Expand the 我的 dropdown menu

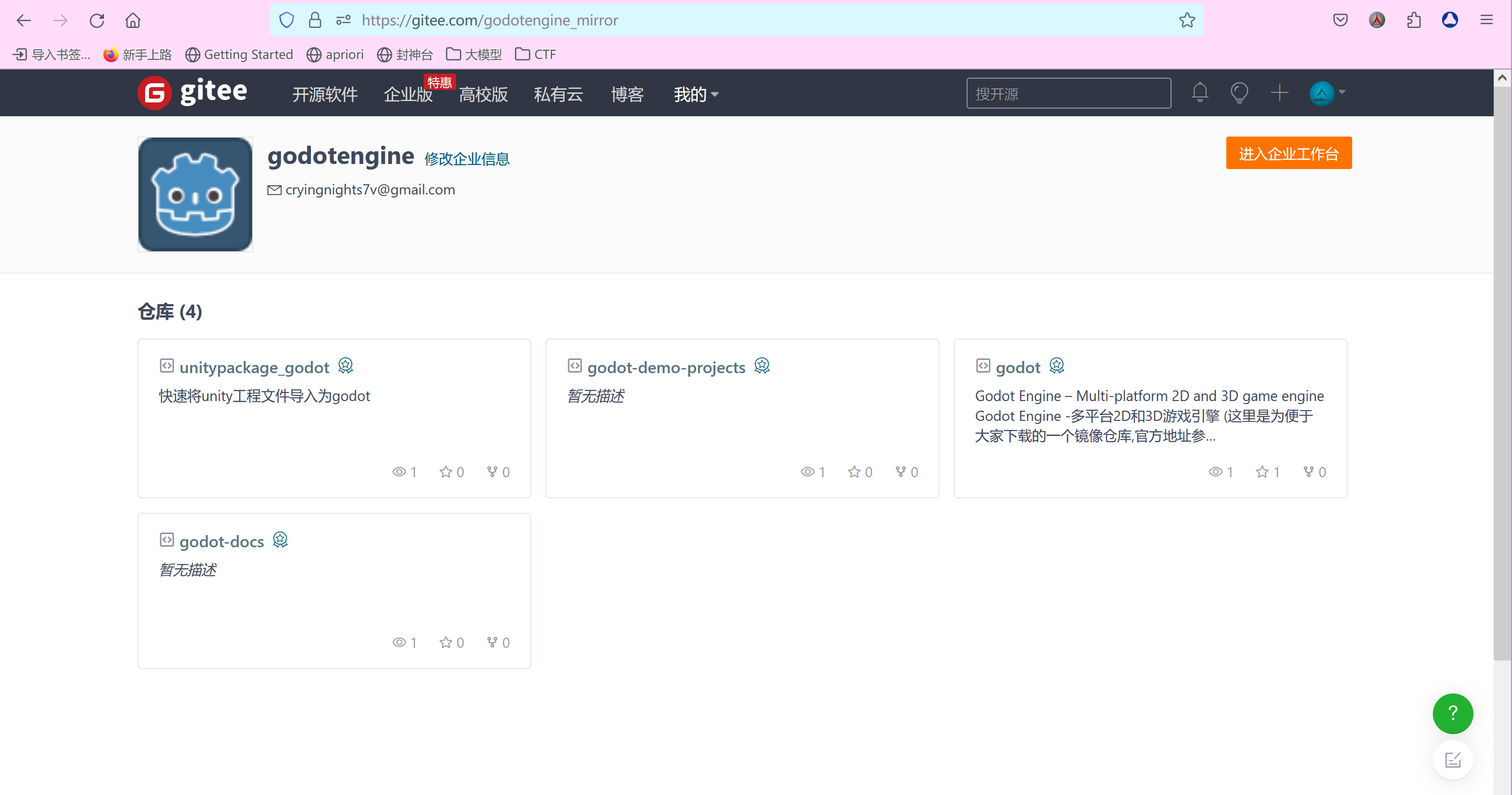(696, 94)
